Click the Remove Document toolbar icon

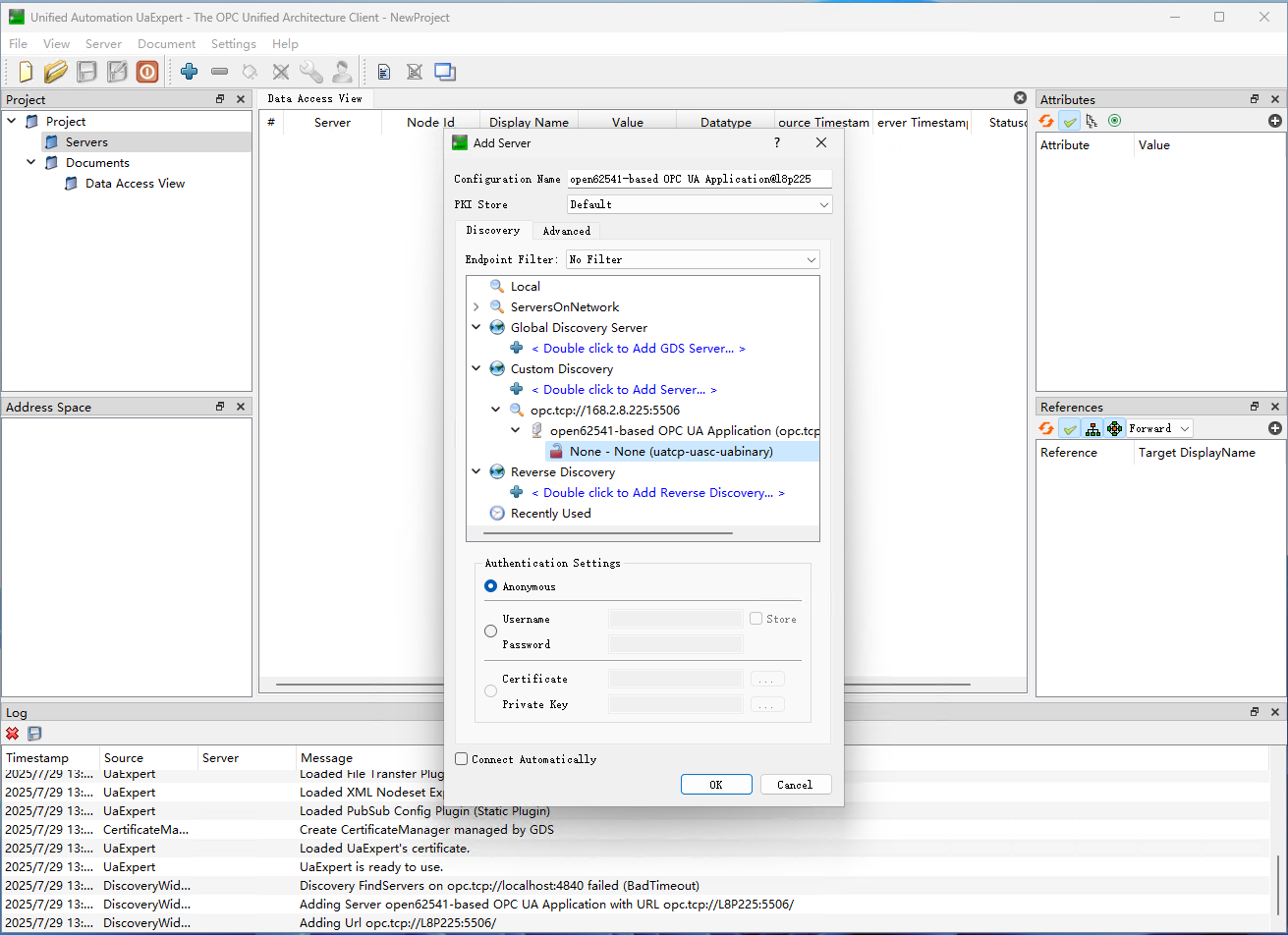pyautogui.click(x=415, y=72)
